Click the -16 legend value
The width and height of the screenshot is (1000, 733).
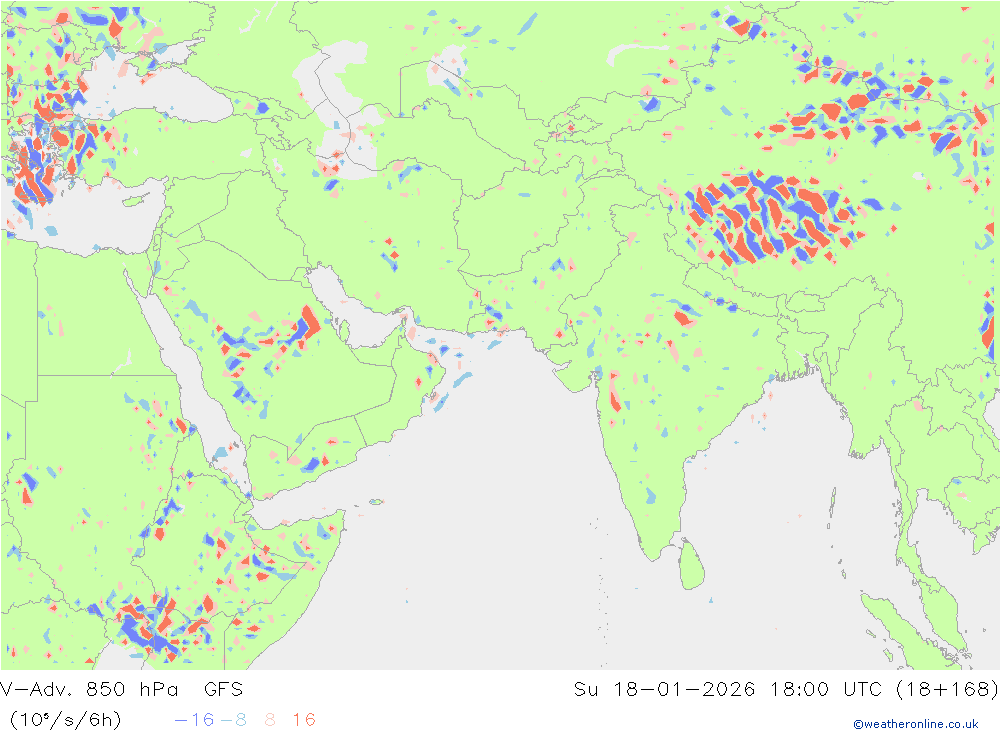(195, 720)
